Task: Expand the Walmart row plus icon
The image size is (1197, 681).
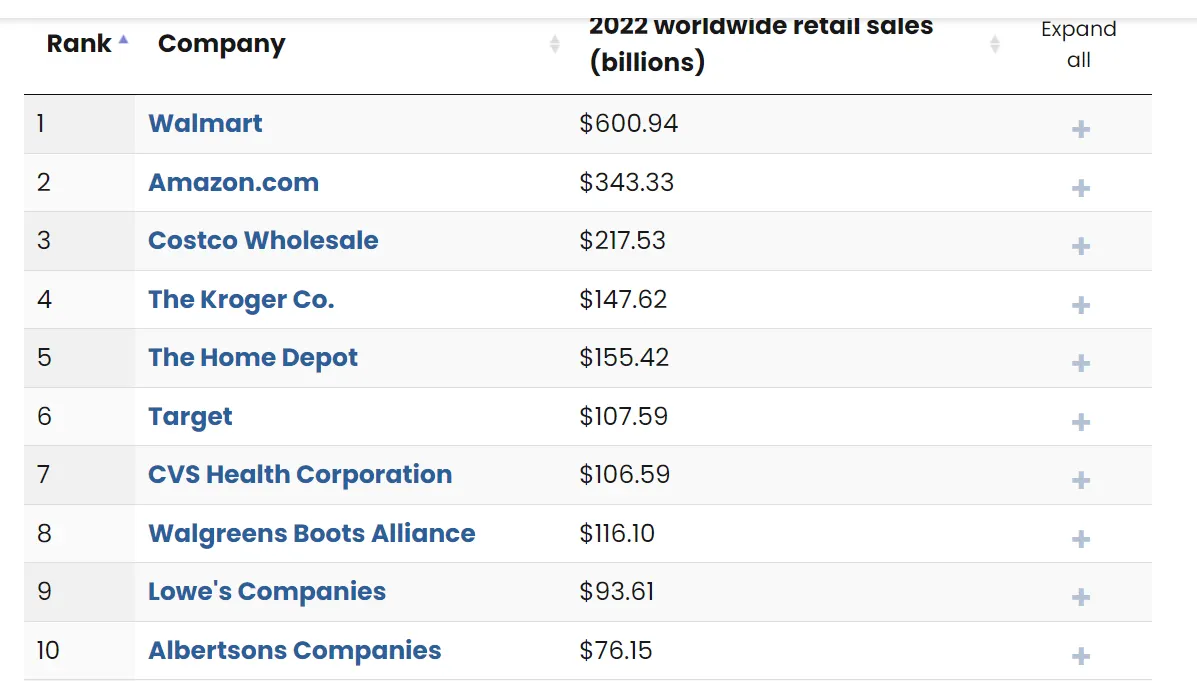Action: (1080, 129)
